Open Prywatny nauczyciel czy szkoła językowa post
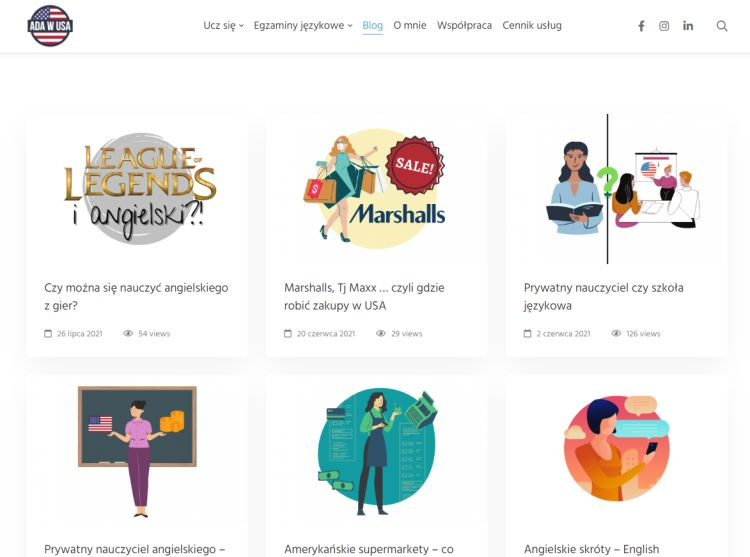750x557 pixels. point(604,296)
